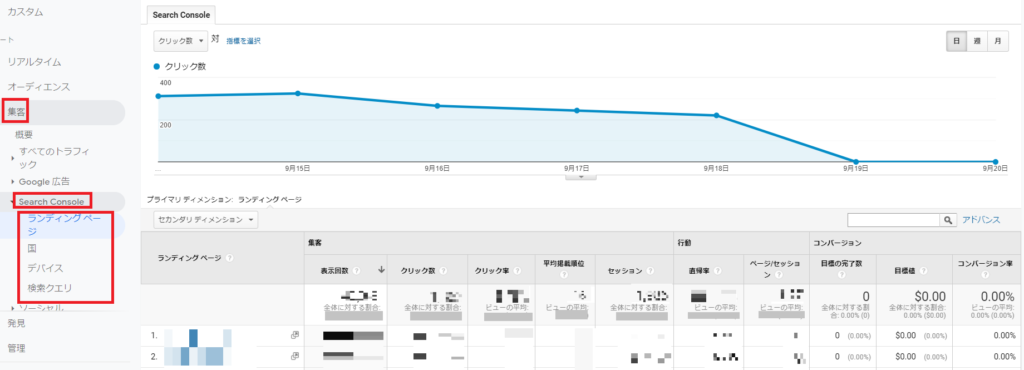Click the アドバンス link
The width and height of the screenshot is (1024, 370).
981,220
